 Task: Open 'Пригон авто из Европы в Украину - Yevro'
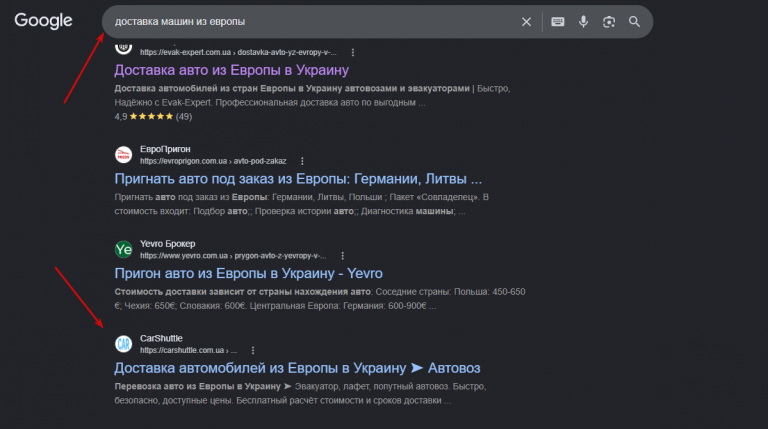point(248,273)
